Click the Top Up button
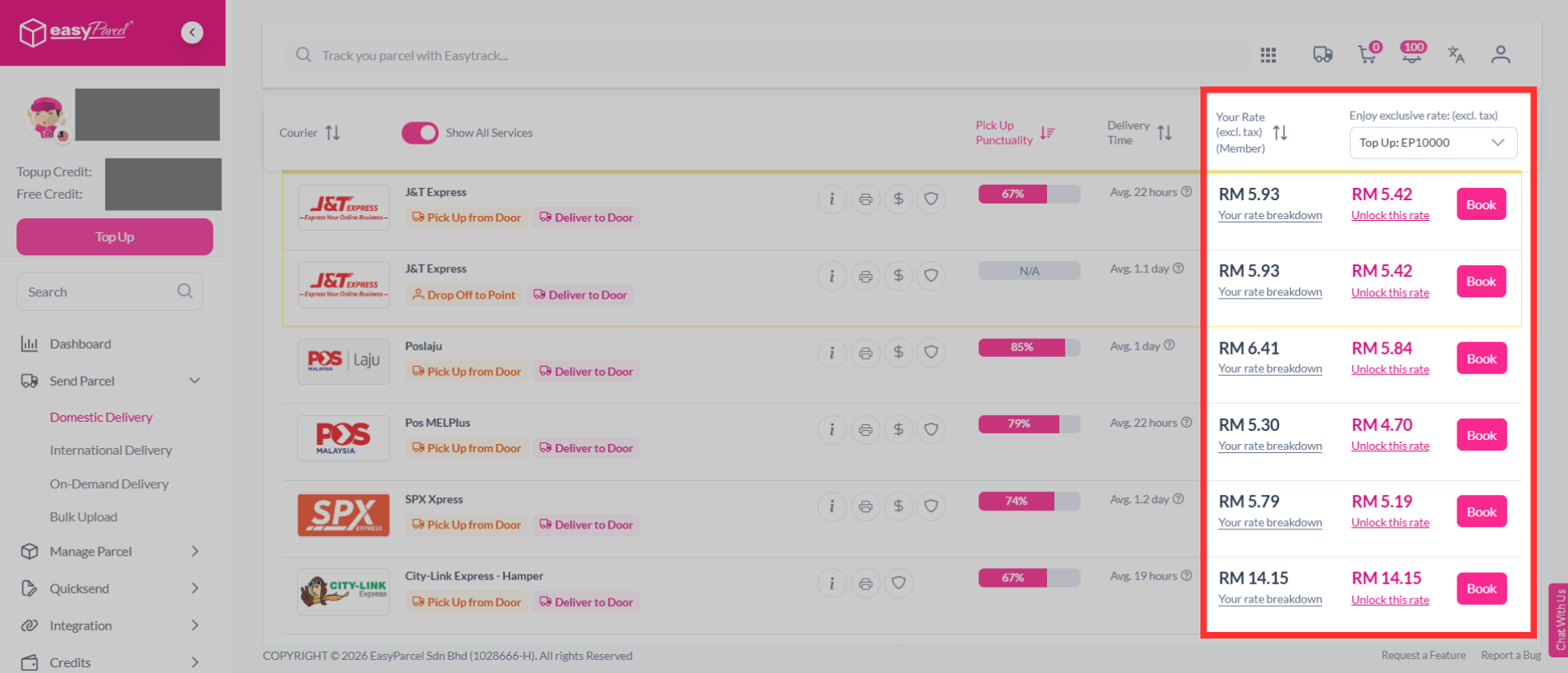The height and width of the screenshot is (673, 1568). (115, 237)
